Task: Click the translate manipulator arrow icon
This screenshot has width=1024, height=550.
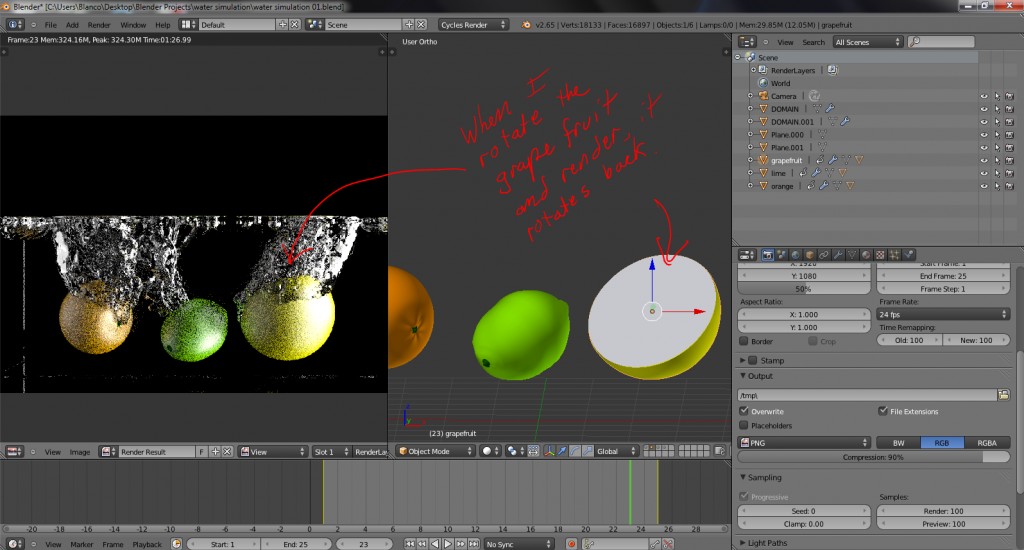Action: point(562,451)
